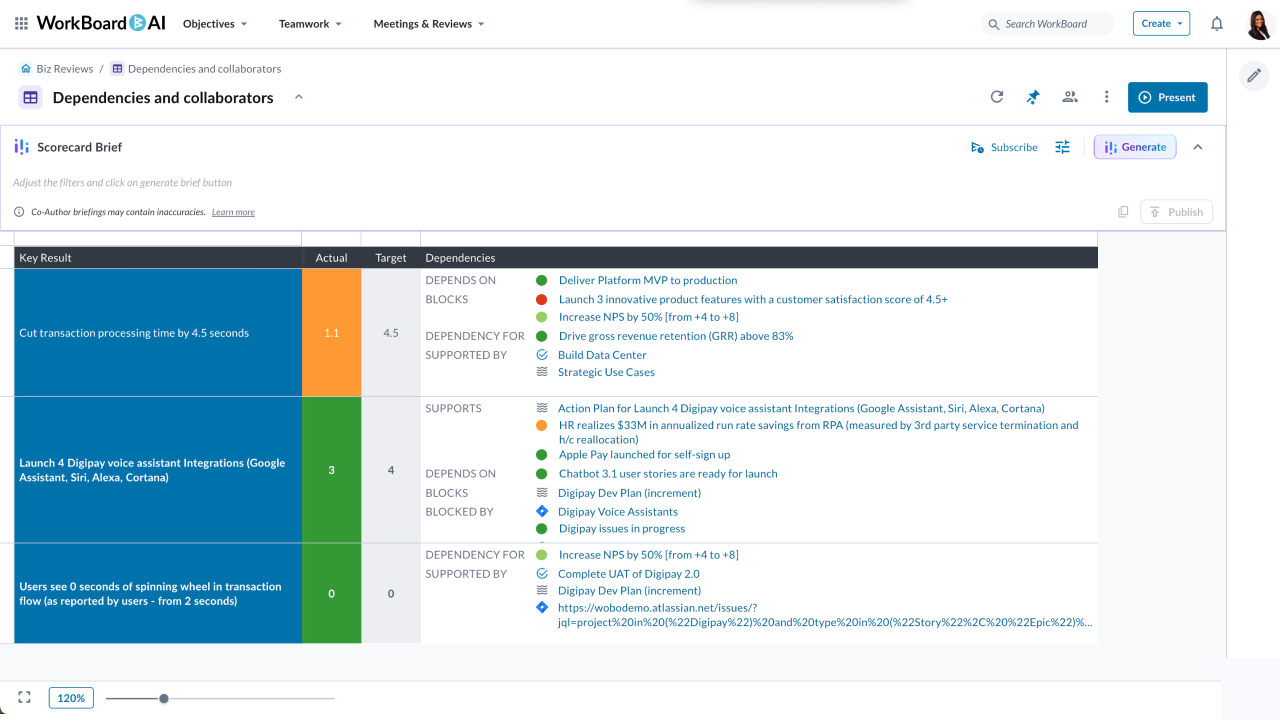Viewport: 1280px width, 720px height.
Task: Open the apps grid launcher icon
Action: pyautogui.click(x=21, y=23)
